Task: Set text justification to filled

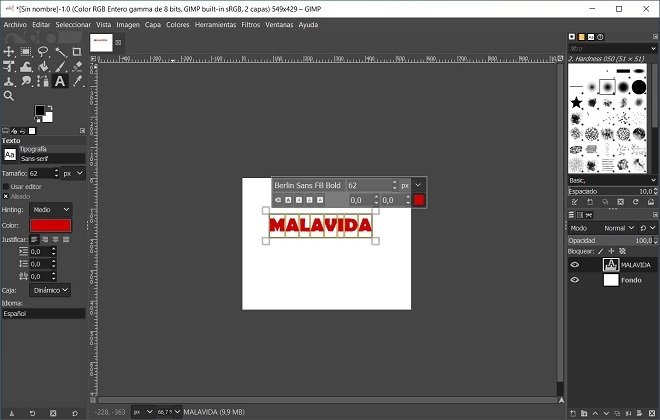Action: [66, 239]
